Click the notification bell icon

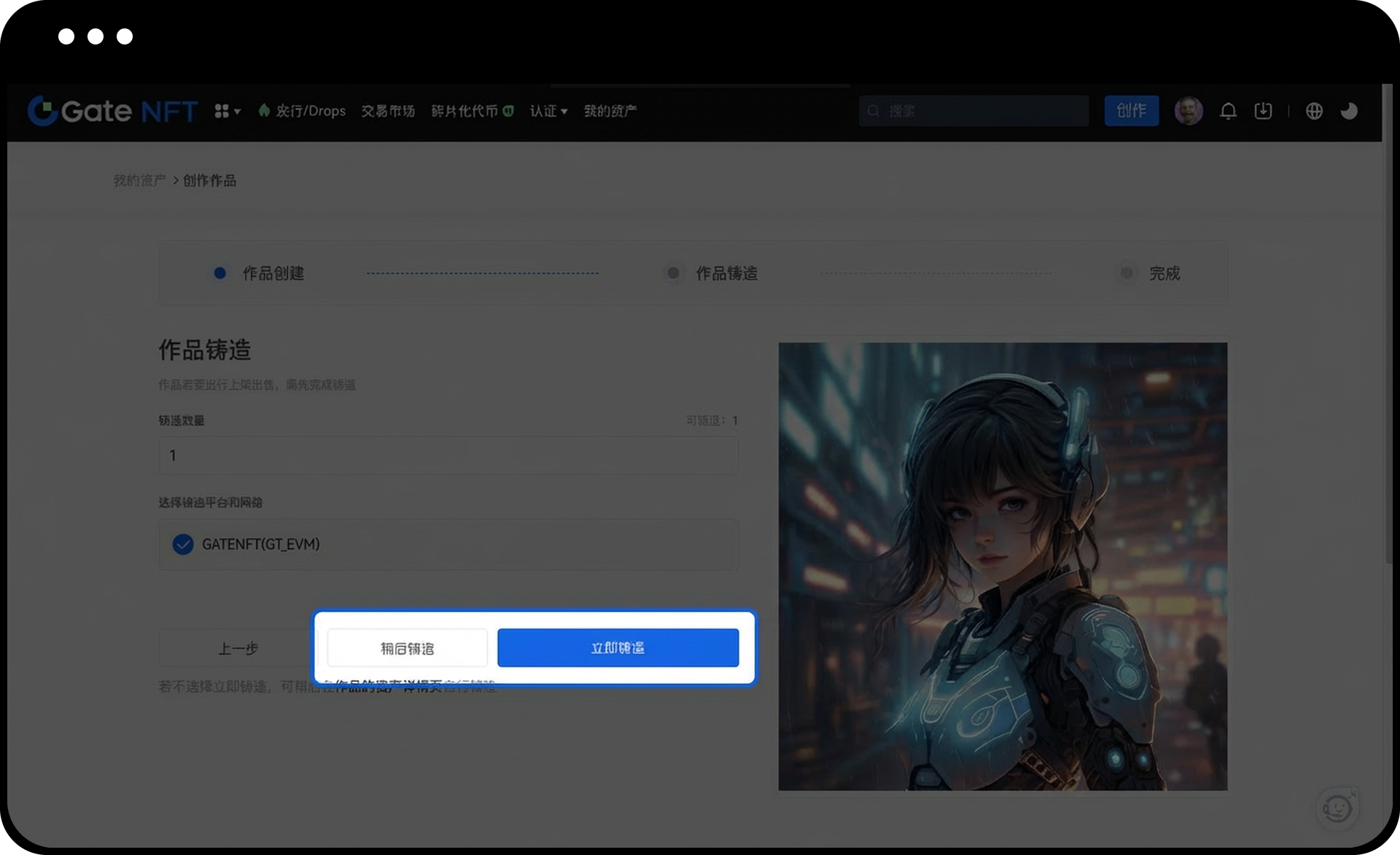pyautogui.click(x=1228, y=111)
